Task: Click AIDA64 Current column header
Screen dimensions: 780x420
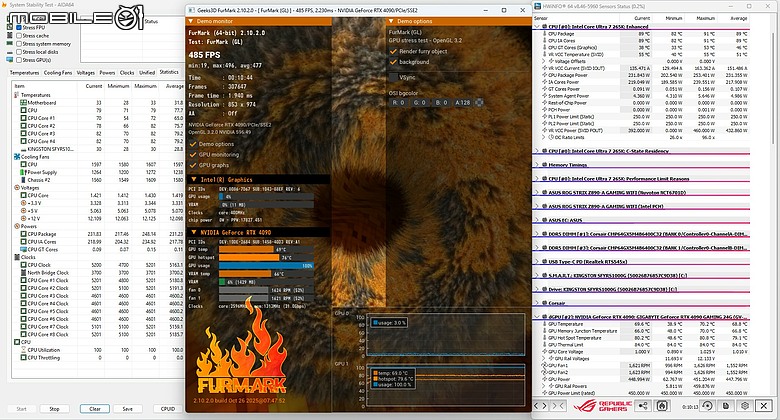Action: [x=94, y=86]
